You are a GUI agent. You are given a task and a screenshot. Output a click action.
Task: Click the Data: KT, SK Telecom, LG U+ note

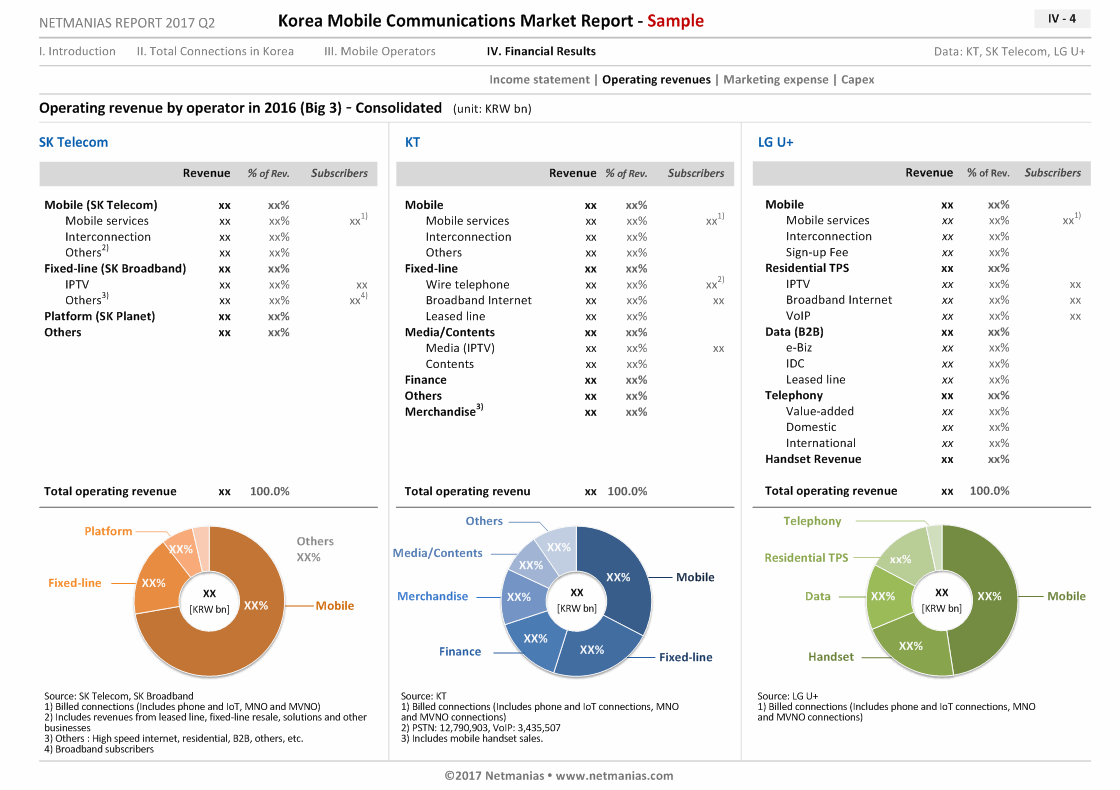[1009, 51]
